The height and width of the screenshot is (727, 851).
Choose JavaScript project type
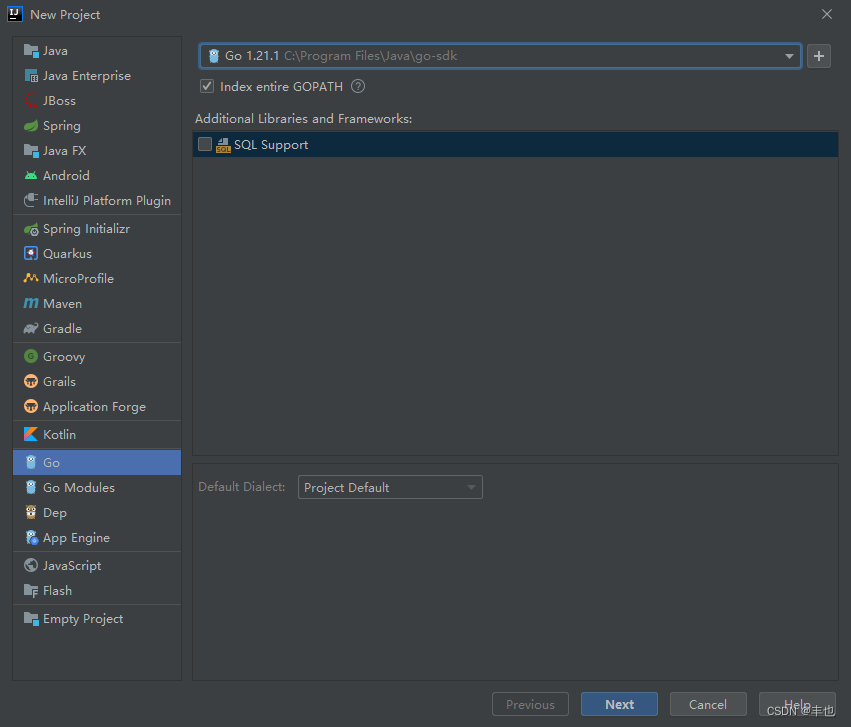click(97, 565)
